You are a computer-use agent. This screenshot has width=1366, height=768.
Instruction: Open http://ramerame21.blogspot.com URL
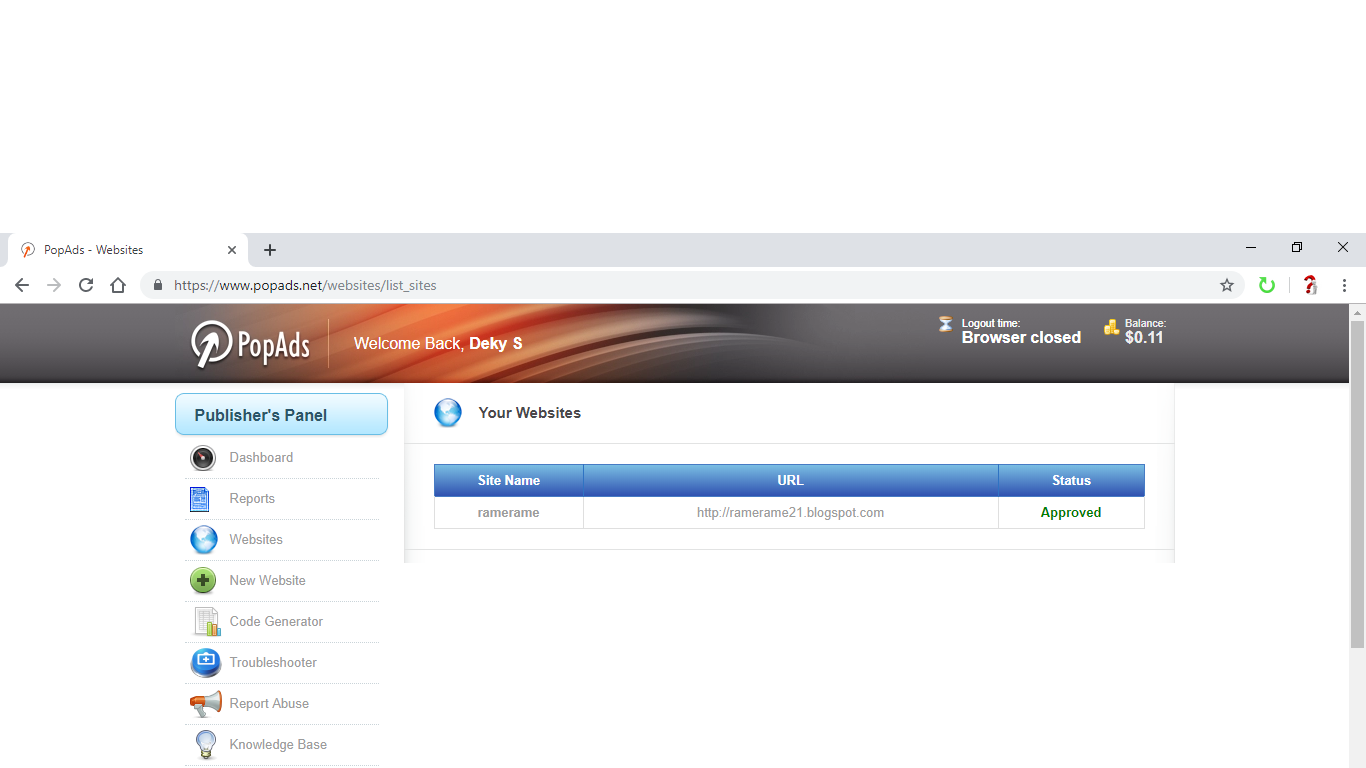tap(790, 512)
